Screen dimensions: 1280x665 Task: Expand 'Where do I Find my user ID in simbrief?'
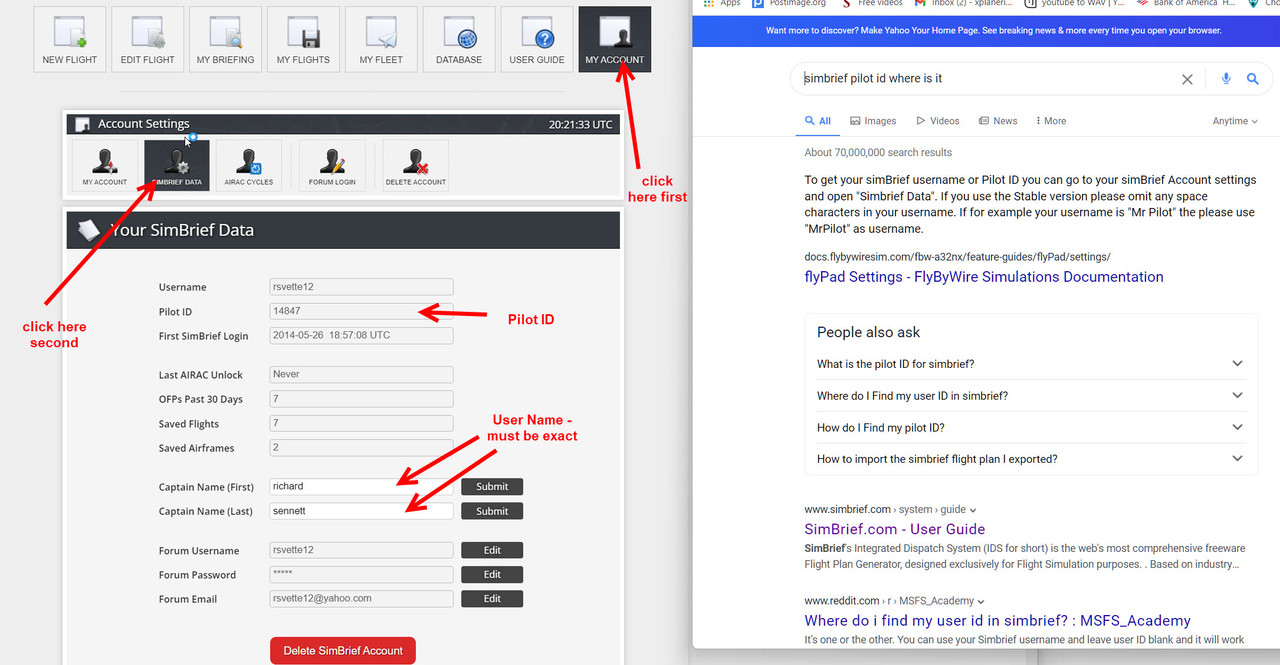(1031, 396)
